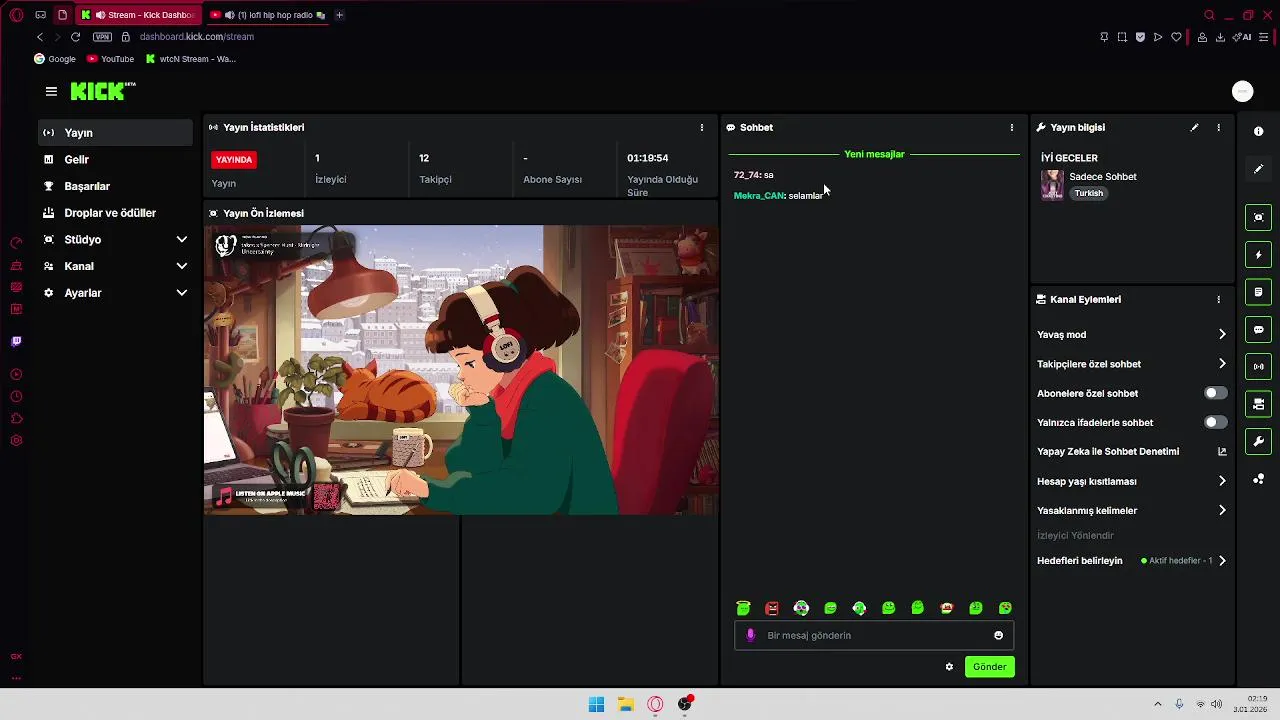Image resolution: width=1280 pixels, height=720 pixels.
Task: Reload the page
Action: [x=75, y=37]
